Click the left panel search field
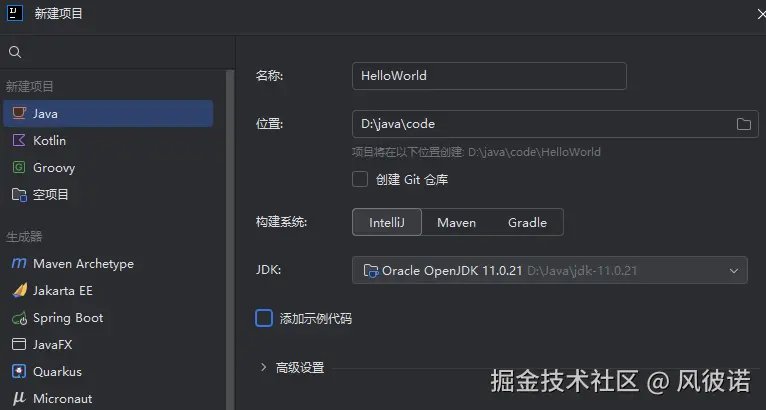766x410 pixels. pos(117,52)
